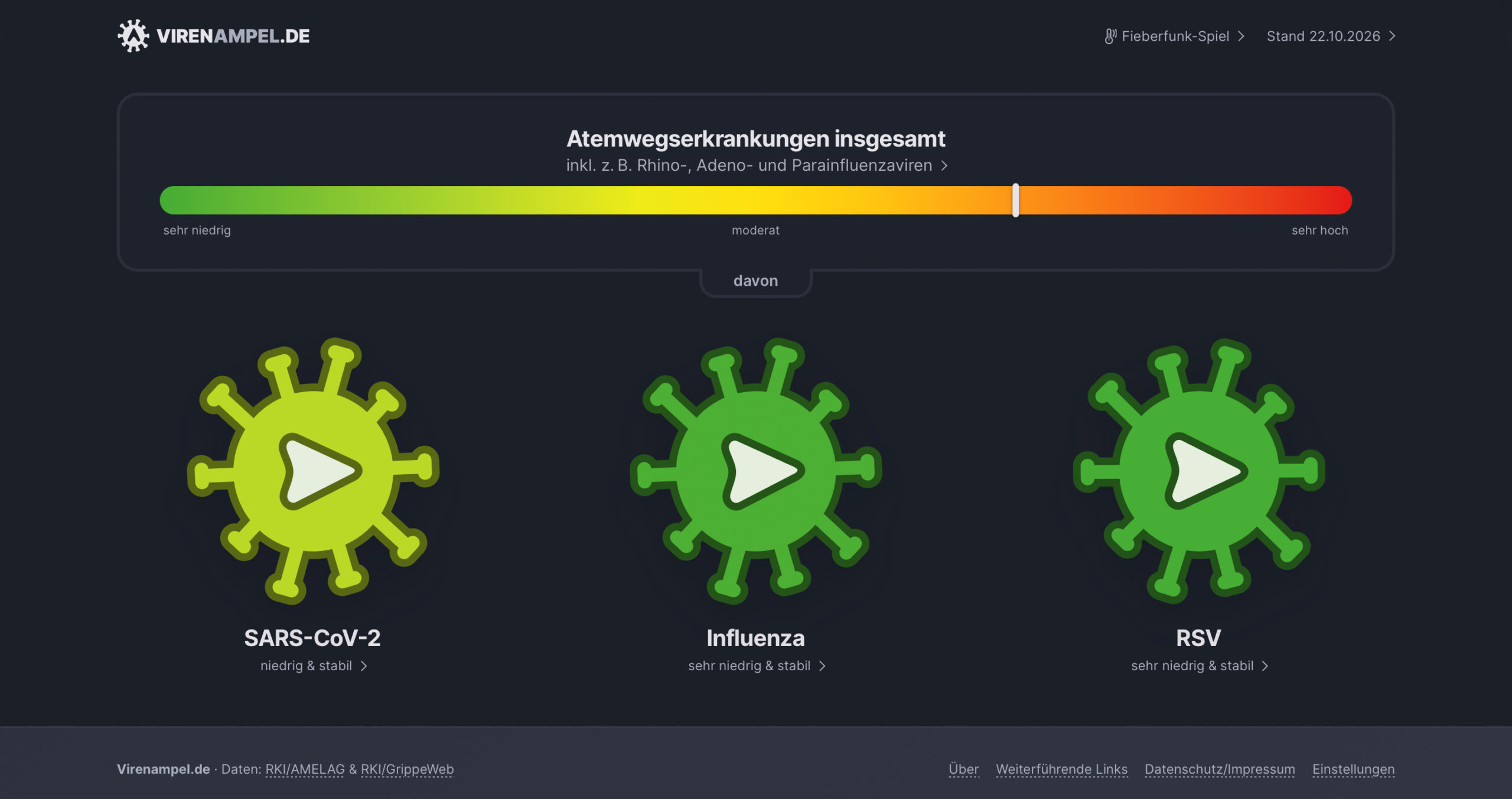Screen dimensions: 1512x799
Task: Click the green Influenza virus icon
Action: point(755,471)
